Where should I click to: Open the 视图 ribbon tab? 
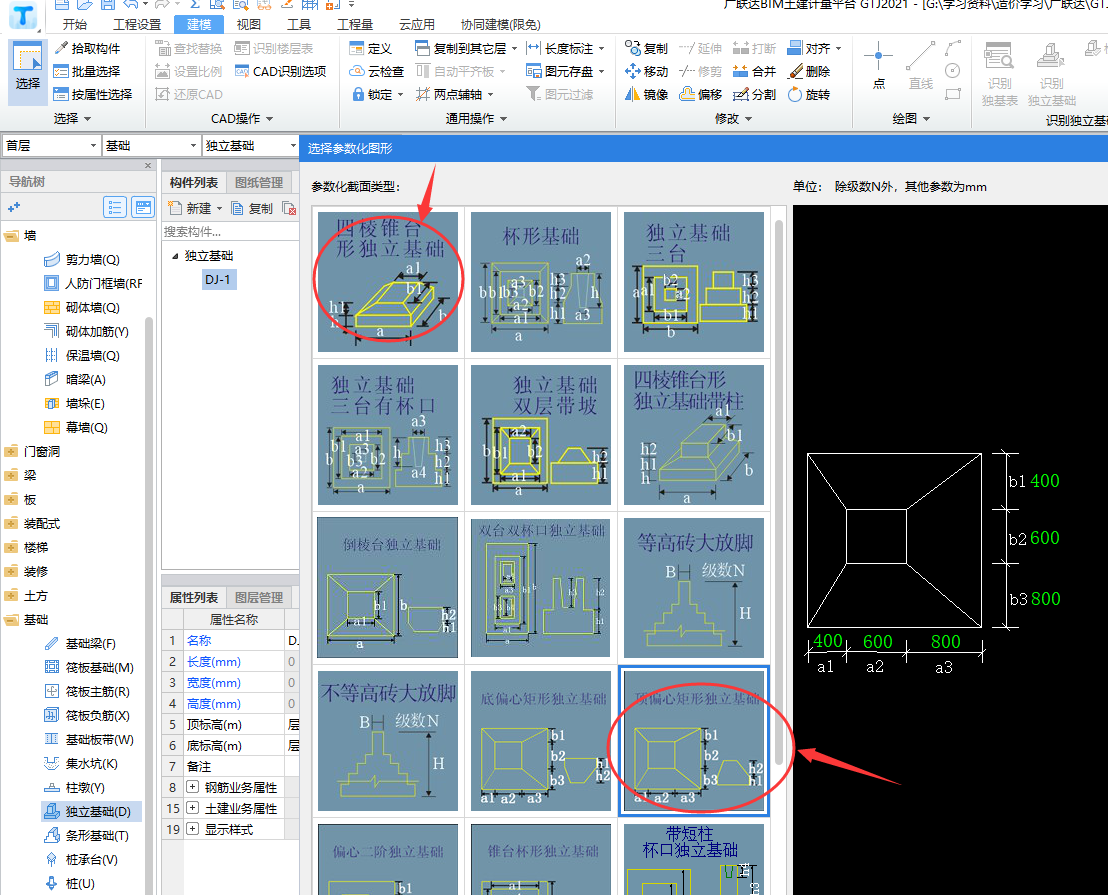point(249,25)
